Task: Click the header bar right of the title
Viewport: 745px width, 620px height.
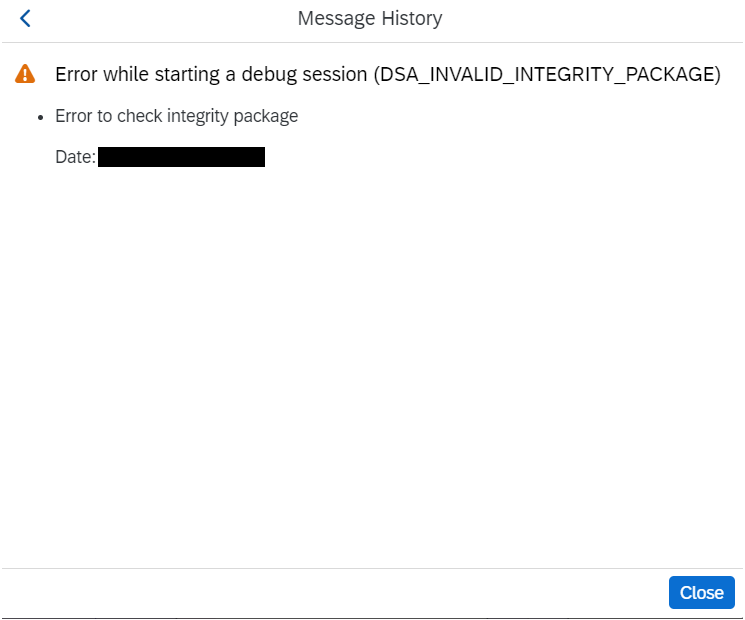Action: pyautogui.click(x=592, y=19)
